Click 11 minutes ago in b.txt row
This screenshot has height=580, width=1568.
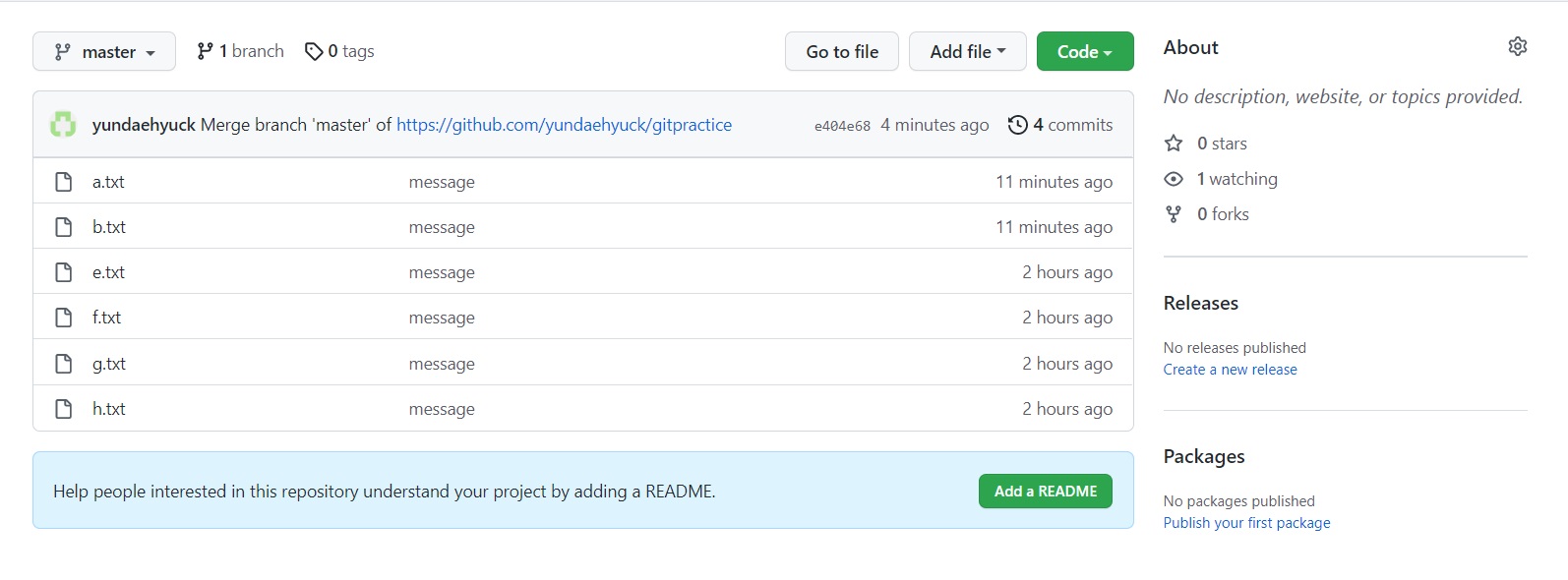(1055, 227)
